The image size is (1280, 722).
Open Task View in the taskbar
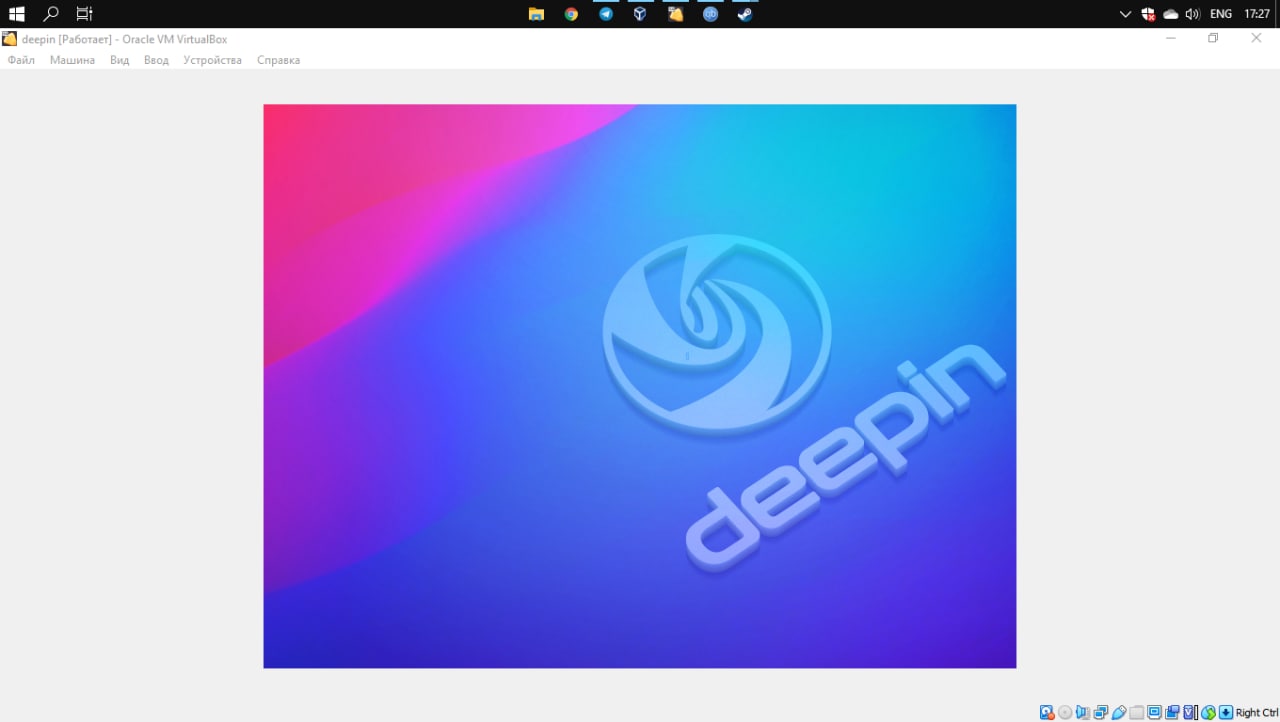85,14
